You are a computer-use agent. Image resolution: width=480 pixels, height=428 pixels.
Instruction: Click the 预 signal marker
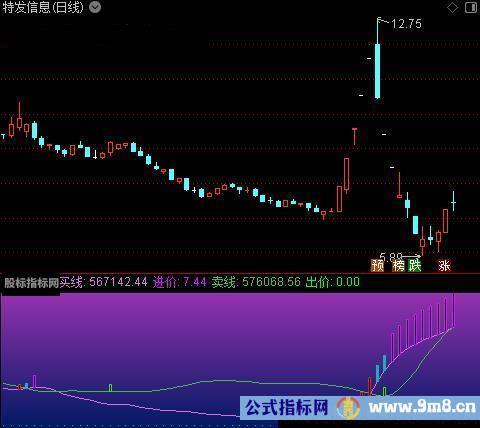[377, 265]
